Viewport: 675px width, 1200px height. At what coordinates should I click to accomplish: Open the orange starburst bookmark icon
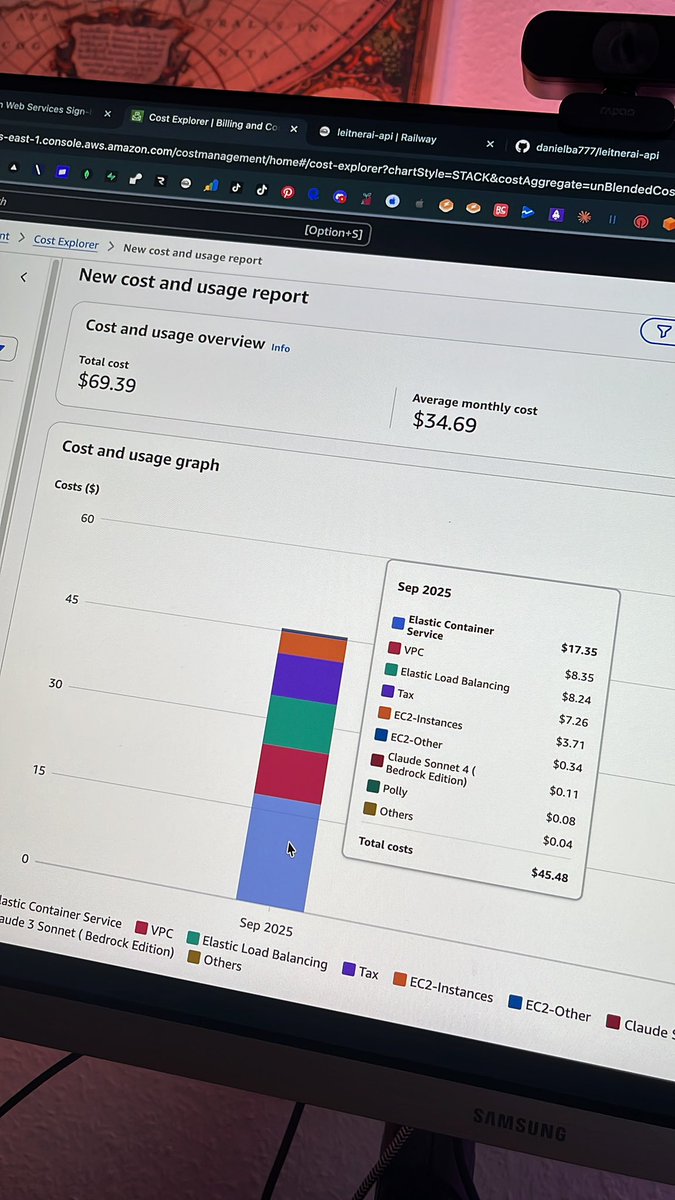coord(585,217)
